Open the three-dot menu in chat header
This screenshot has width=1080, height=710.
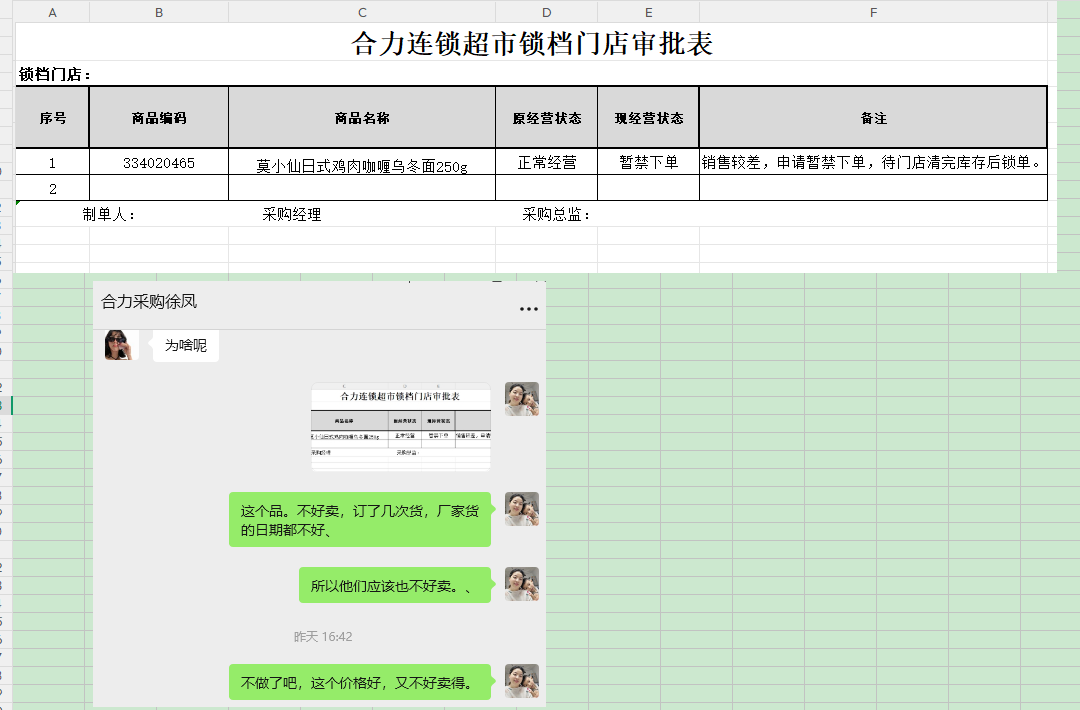[x=529, y=309]
